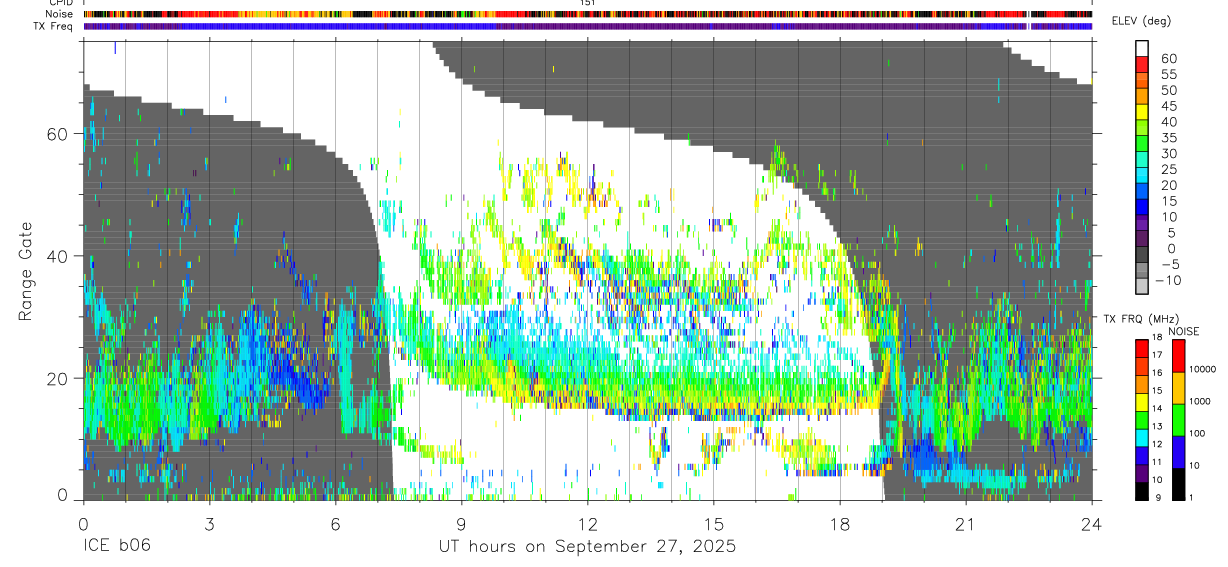Click the TX Freq color strip above the plot
1228x567 pixels.
pyautogui.click(x=587, y=26)
